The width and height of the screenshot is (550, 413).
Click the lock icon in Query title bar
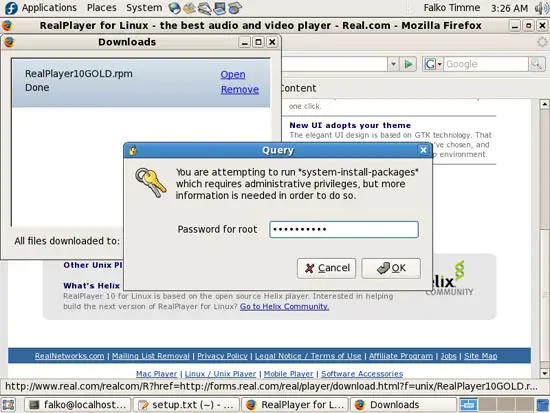coord(133,150)
